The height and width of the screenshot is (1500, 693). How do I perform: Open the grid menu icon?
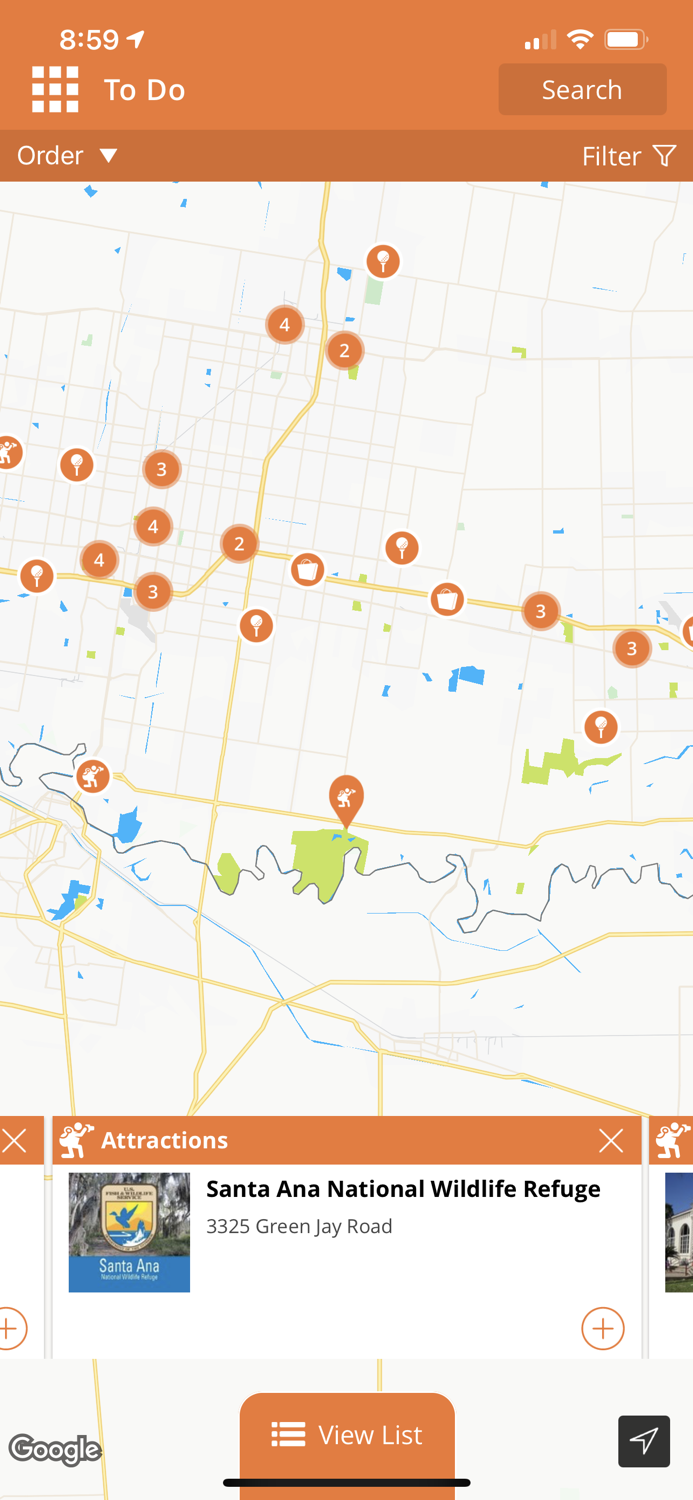(x=55, y=90)
